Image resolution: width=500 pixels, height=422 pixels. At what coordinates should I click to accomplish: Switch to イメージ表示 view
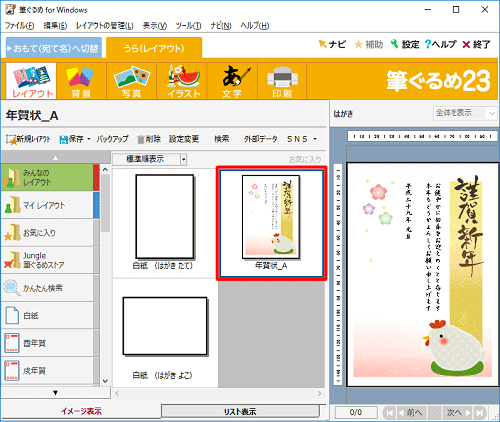coord(81,411)
